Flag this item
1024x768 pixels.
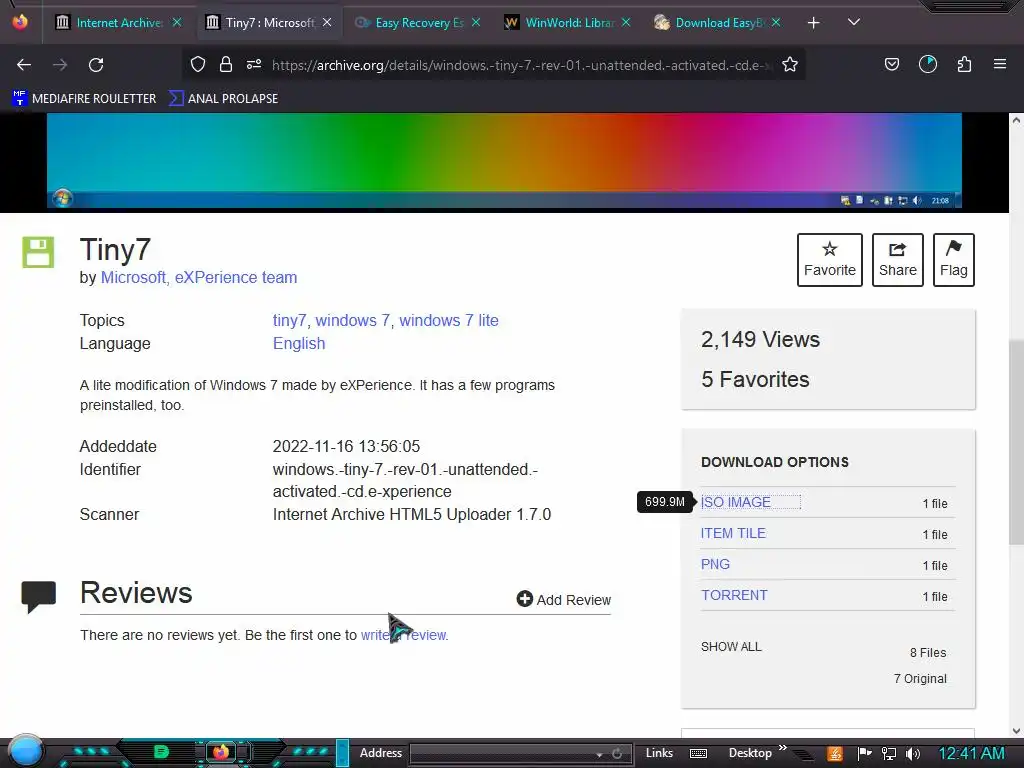tap(953, 260)
